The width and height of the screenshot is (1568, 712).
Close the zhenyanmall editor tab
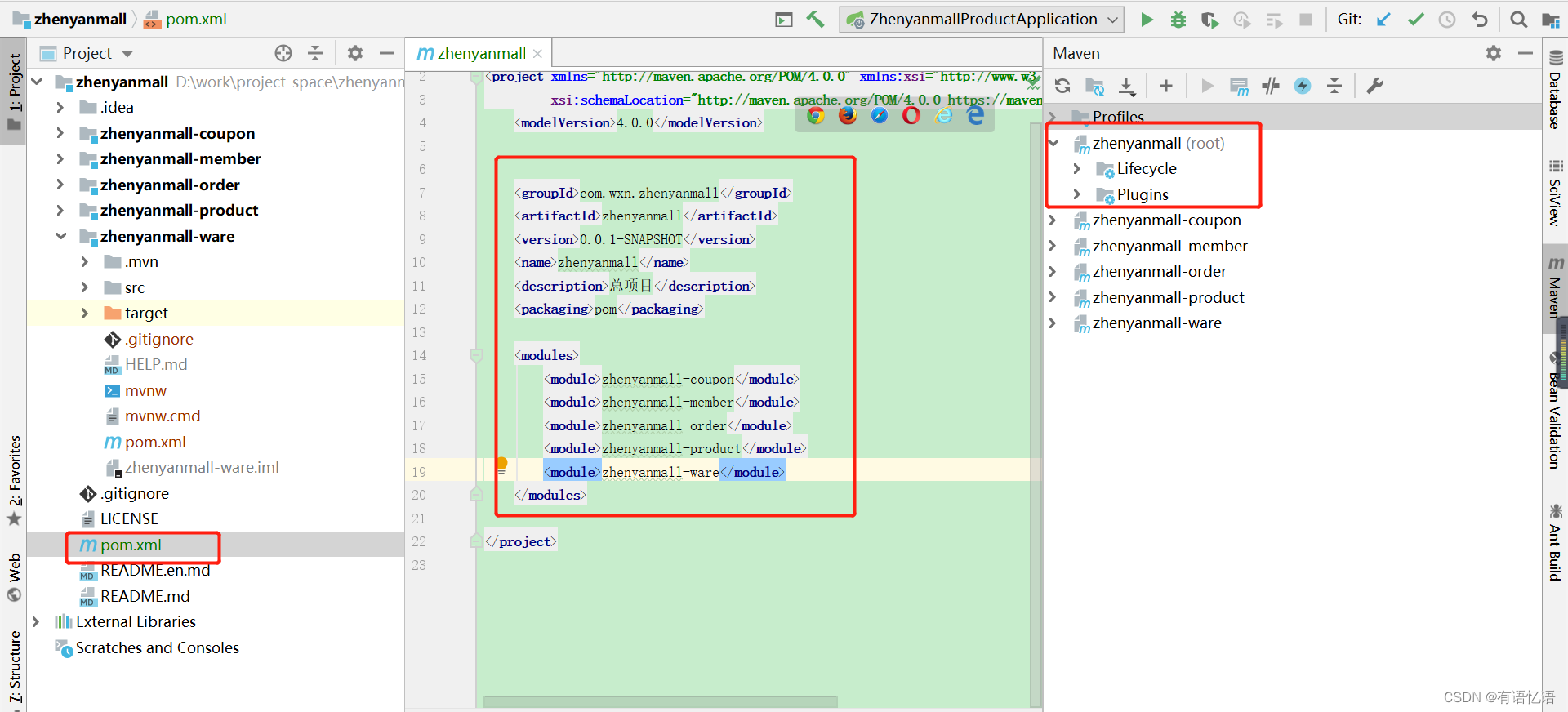pos(537,54)
